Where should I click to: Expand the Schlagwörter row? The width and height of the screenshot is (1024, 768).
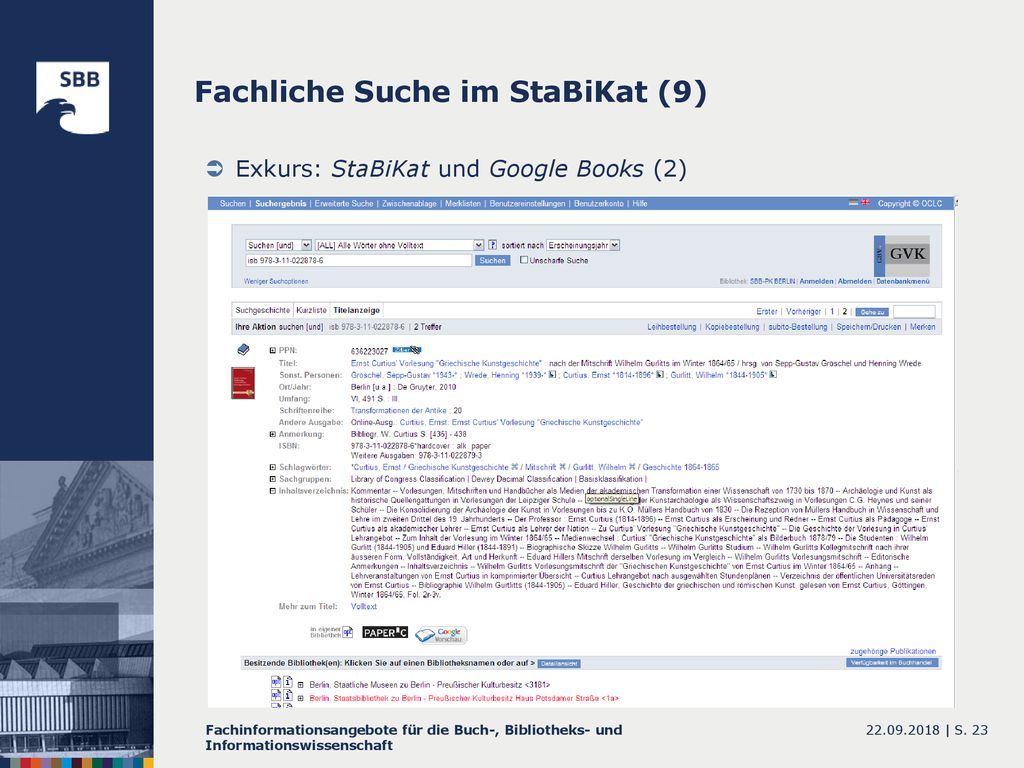pyautogui.click(x=272, y=468)
